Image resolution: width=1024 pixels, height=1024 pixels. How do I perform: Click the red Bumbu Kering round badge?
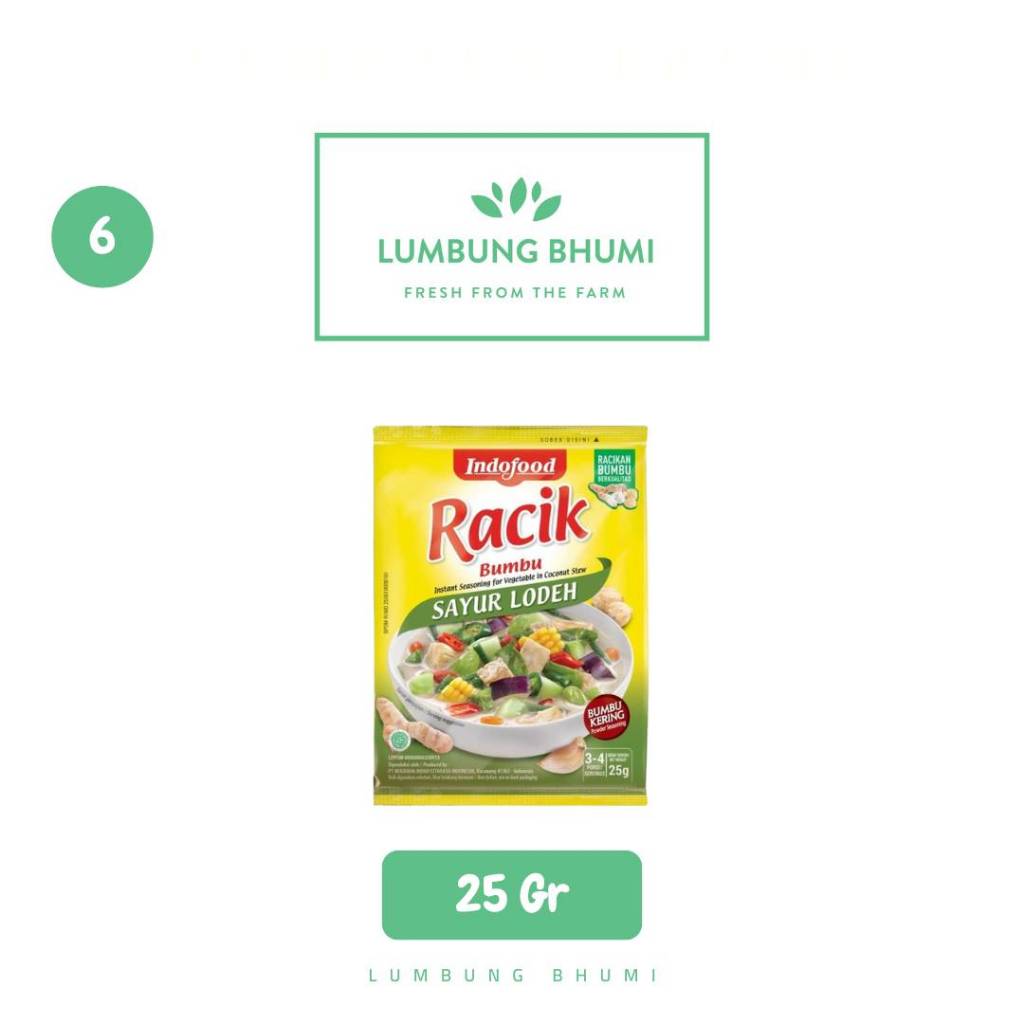coord(606,717)
